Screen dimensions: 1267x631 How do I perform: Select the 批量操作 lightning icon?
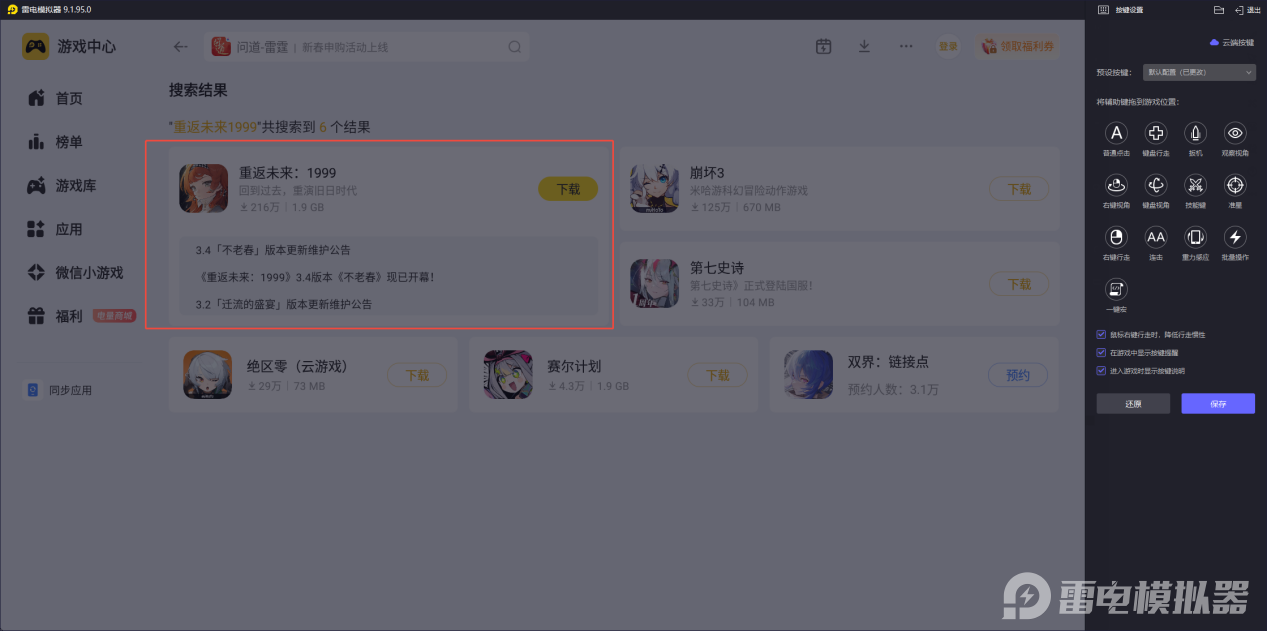tap(1235, 237)
